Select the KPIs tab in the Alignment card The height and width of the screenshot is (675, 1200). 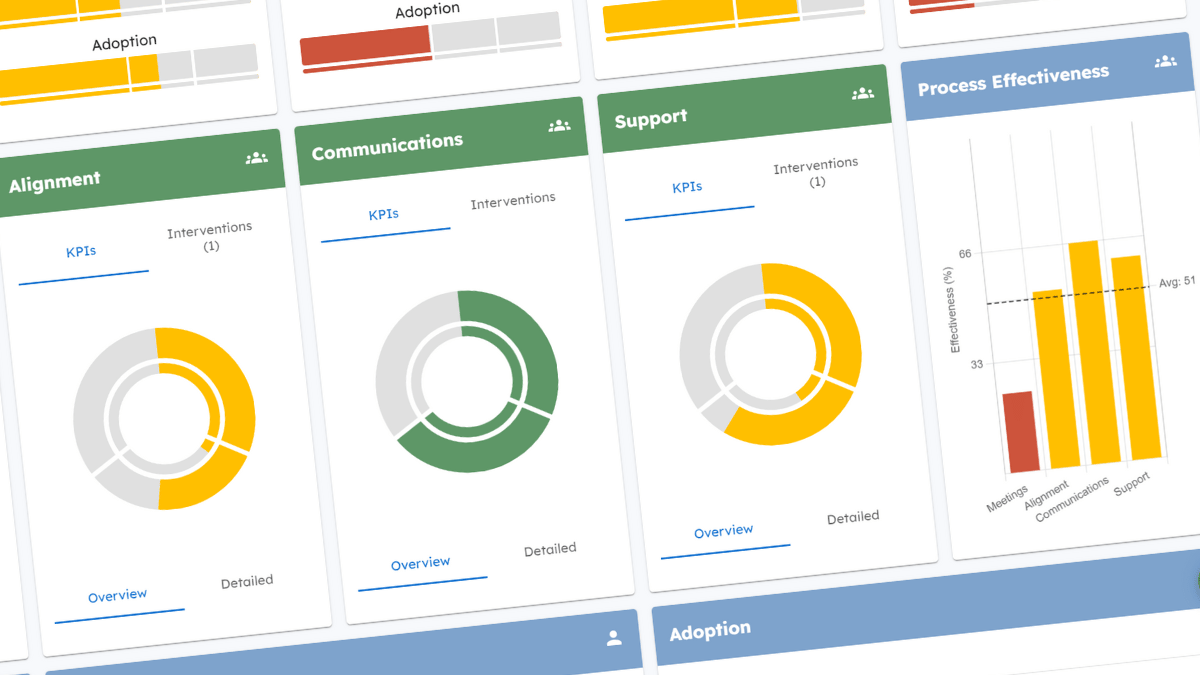(82, 252)
